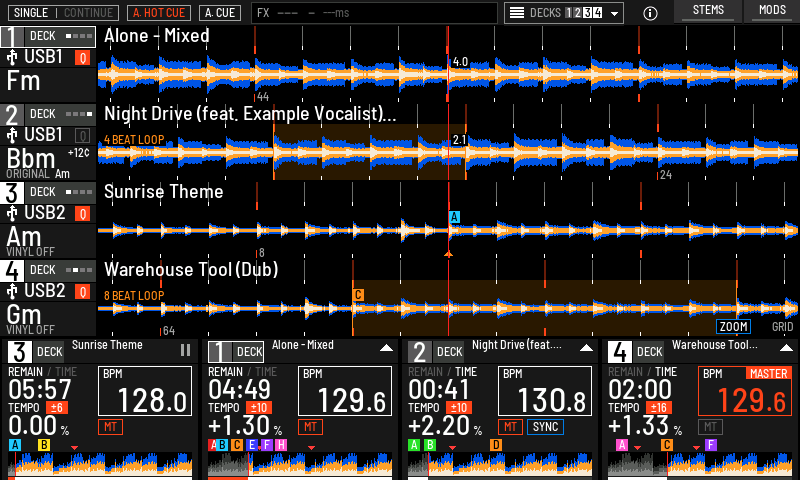Click the USB2 icon on deck 3
Image resolution: width=800 pixels, height=480 pixels.
tap(12, 213)
